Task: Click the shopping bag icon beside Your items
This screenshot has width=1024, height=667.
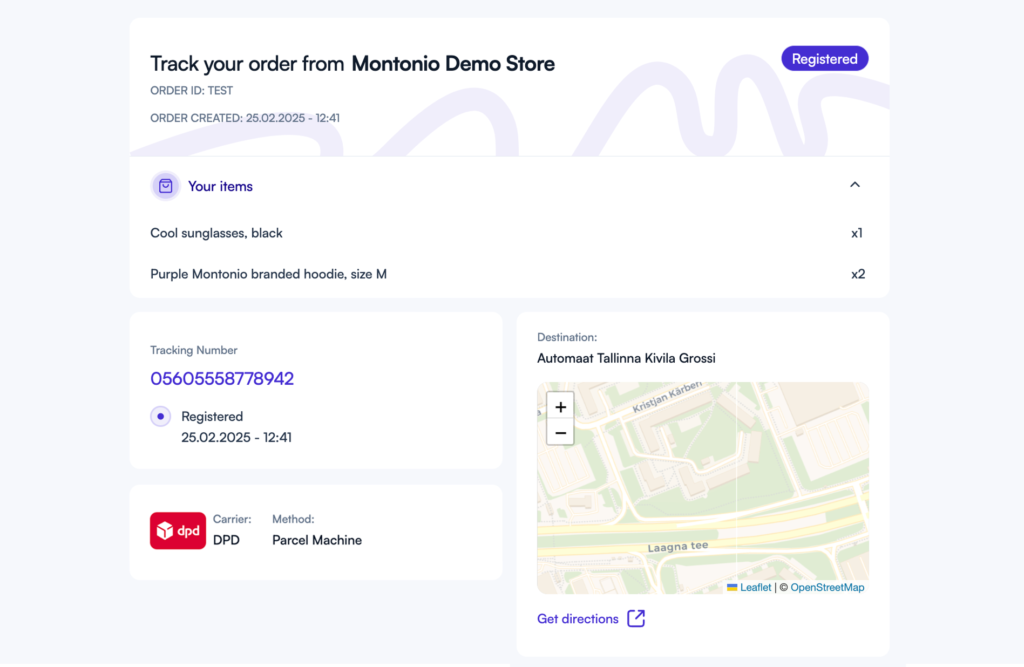Action: (165, 186)
